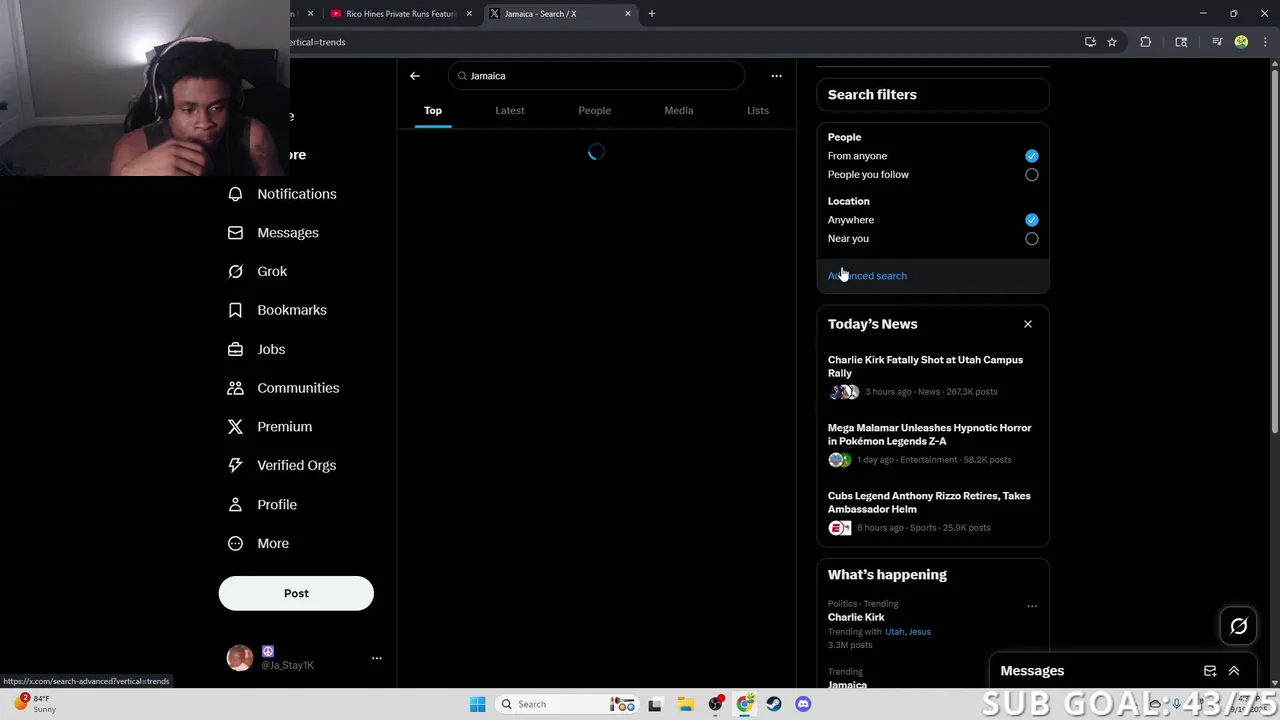
Task: Click the Post button
Action: [x=296, y=593]
